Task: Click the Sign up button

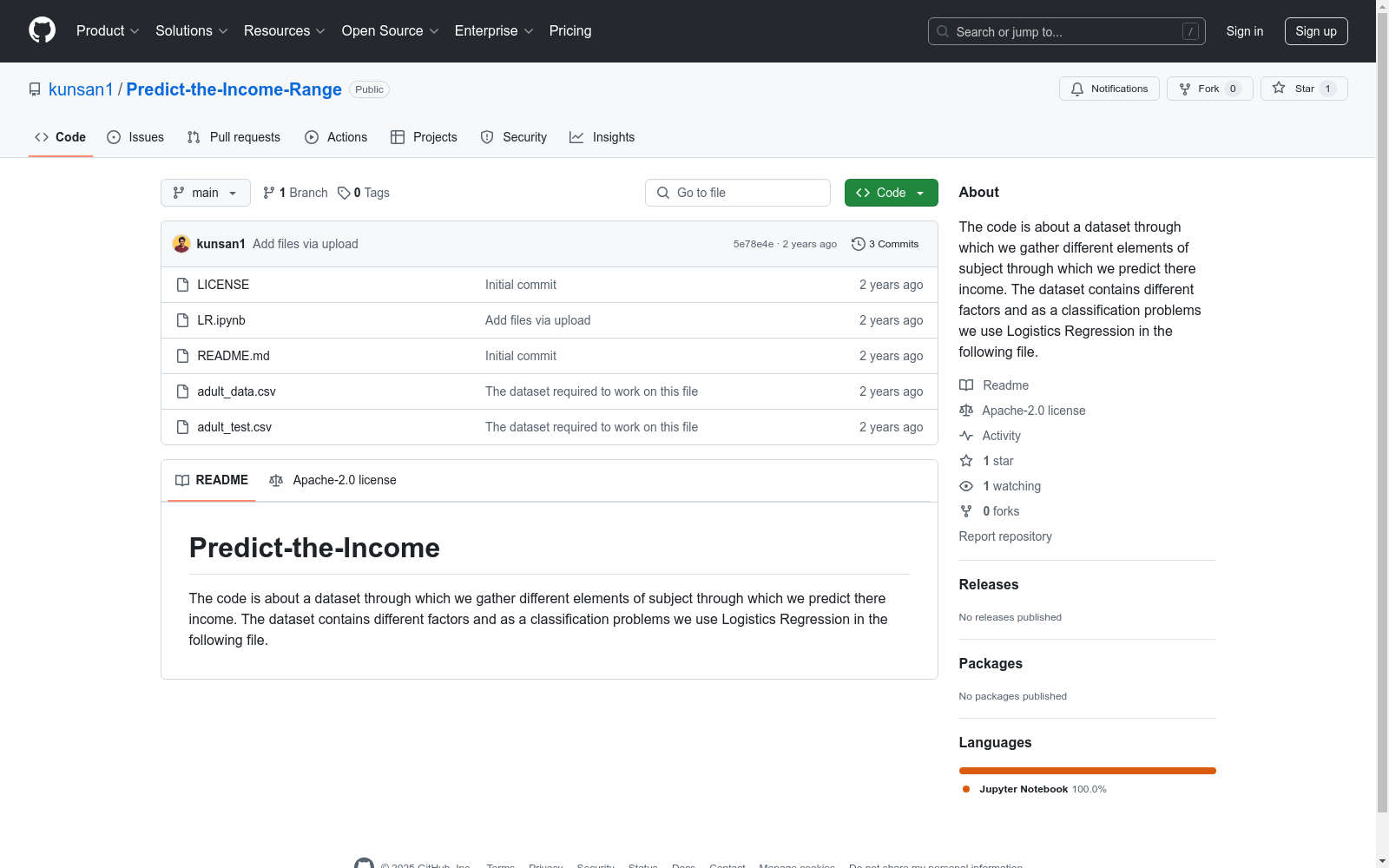Action: (x=1316, y=31)
